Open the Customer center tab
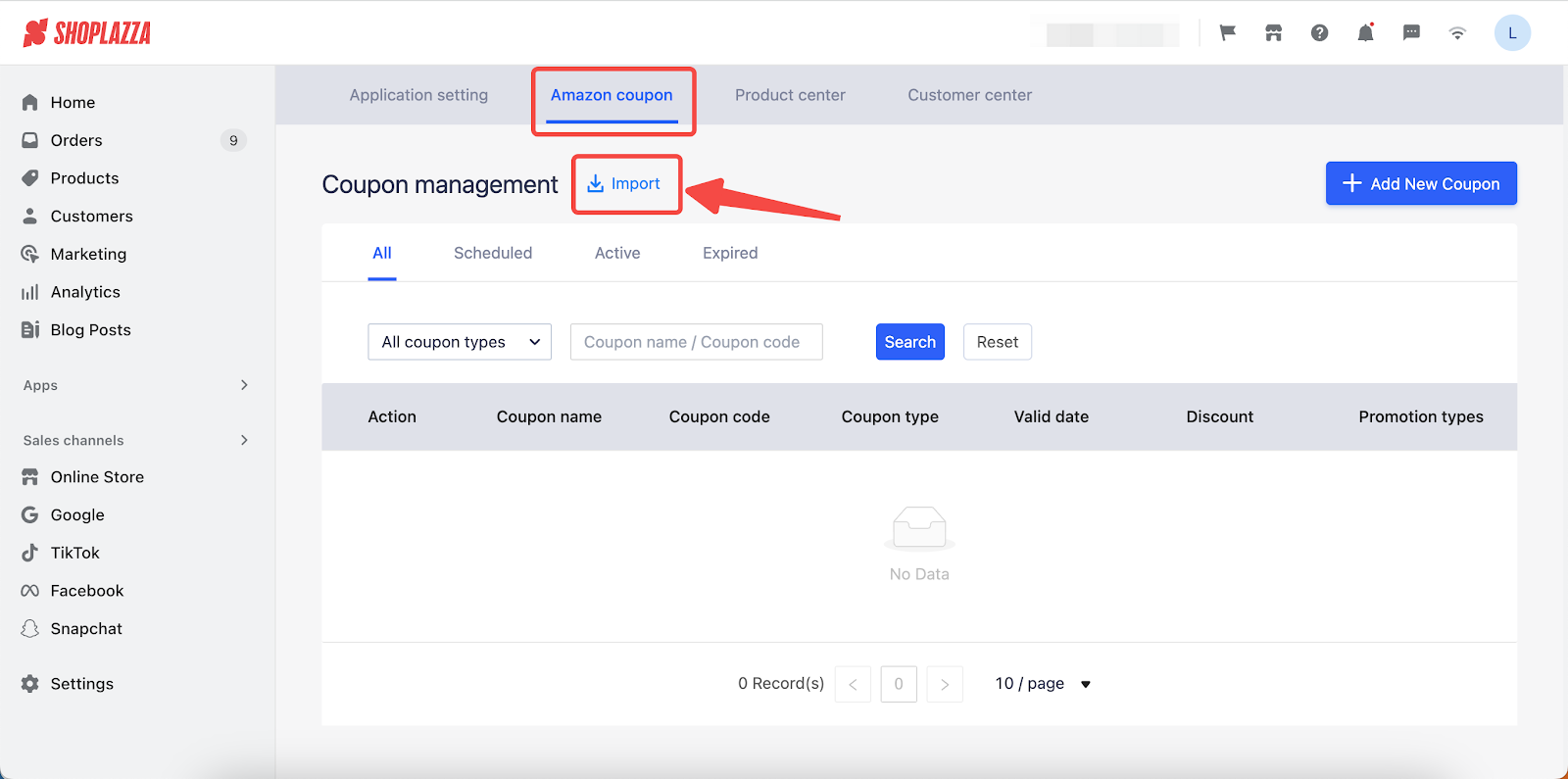This screenshot has width=1568, height=779. (969, 95)
